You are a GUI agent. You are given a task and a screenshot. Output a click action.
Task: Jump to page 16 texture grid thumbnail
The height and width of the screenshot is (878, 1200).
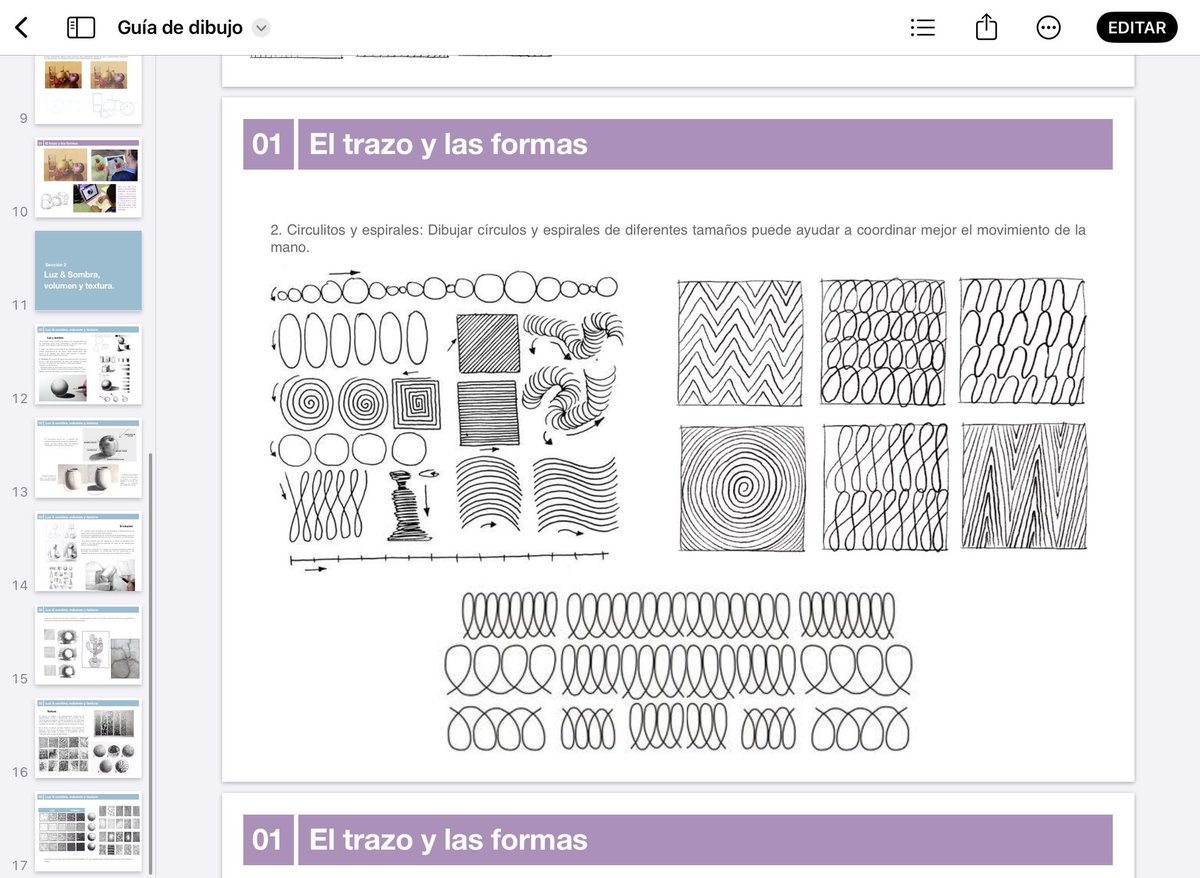click(88, 738)
